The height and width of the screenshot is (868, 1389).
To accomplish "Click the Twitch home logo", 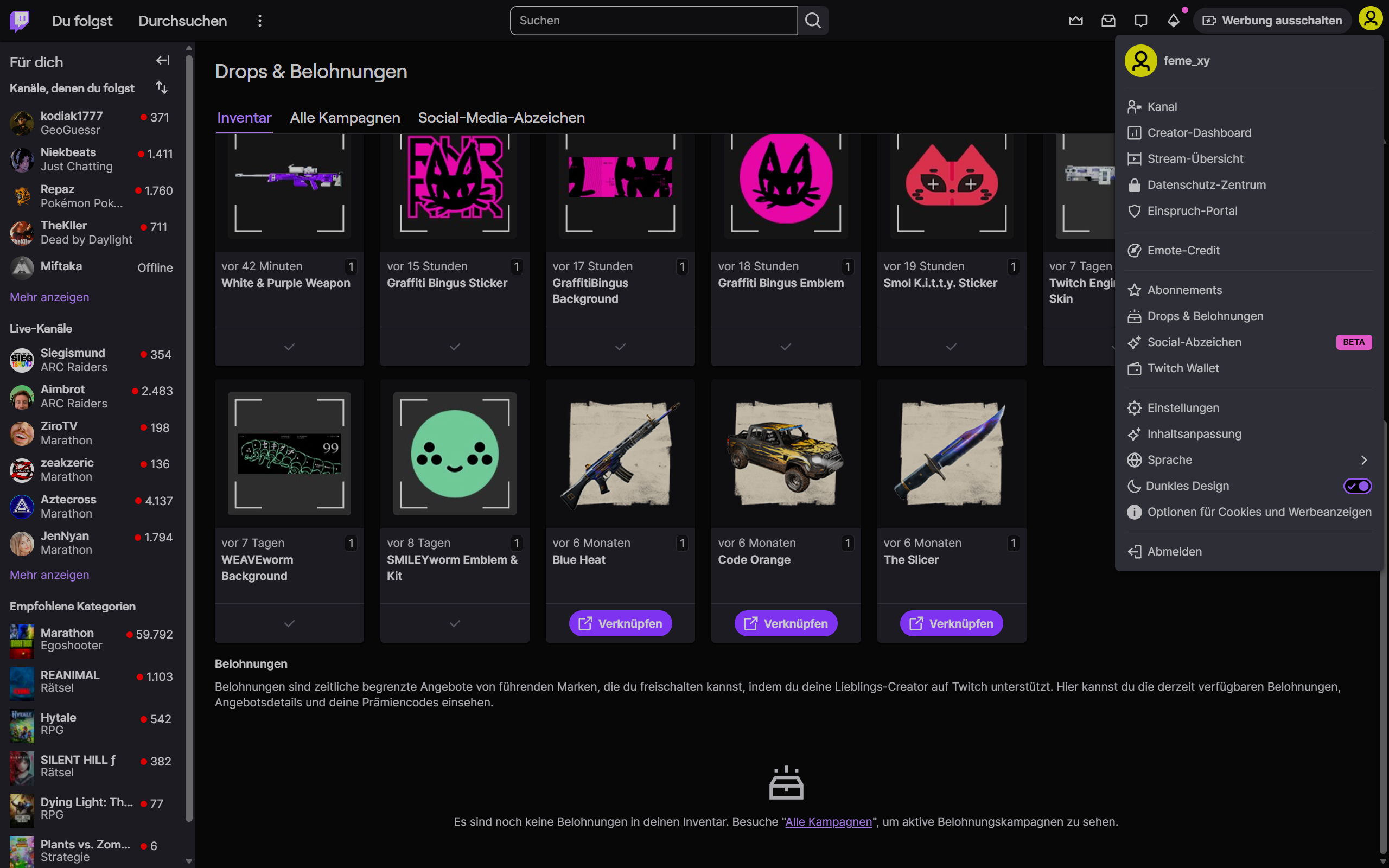I will click(20, 21).
